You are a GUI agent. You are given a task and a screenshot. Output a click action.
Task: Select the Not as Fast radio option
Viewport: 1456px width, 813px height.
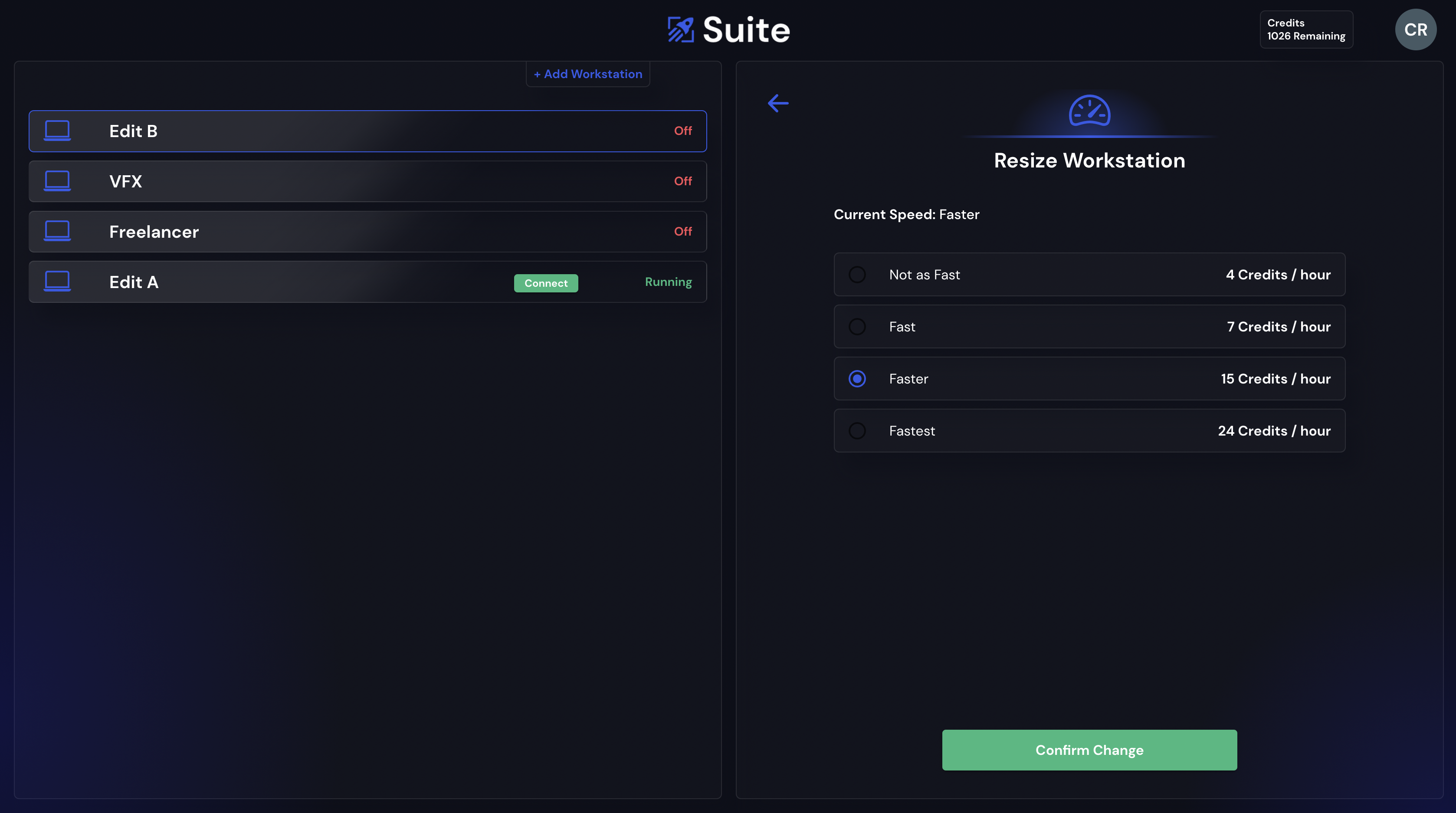(857, 275)
